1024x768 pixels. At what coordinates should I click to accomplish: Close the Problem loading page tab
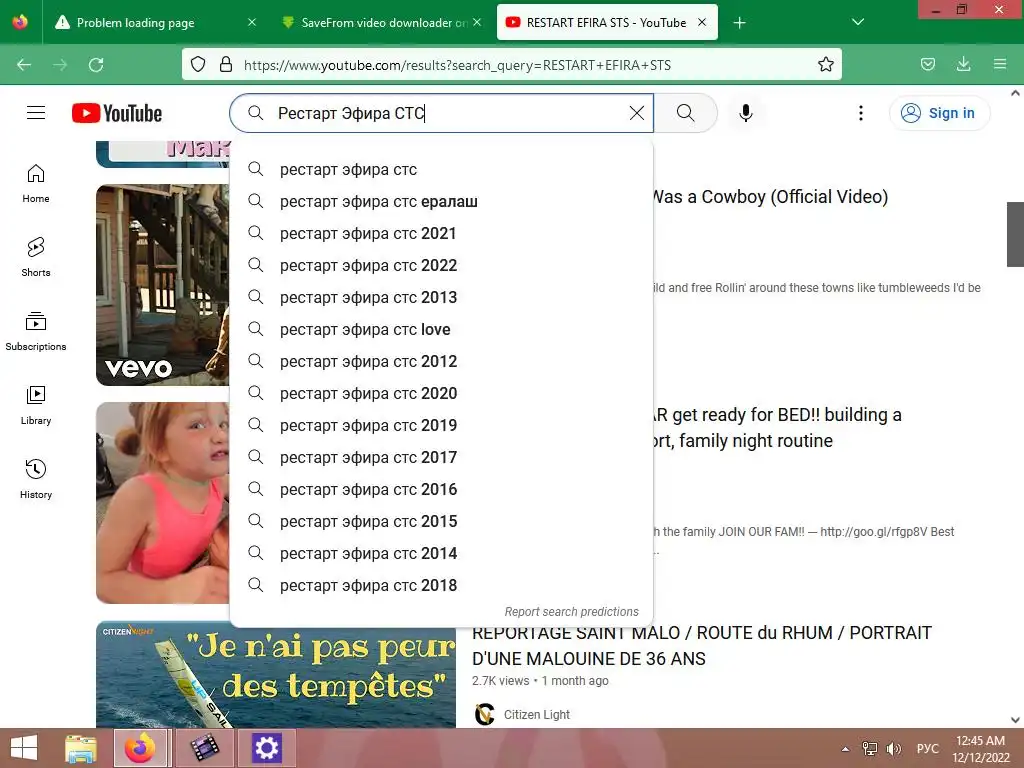click(x=252, y=22)
